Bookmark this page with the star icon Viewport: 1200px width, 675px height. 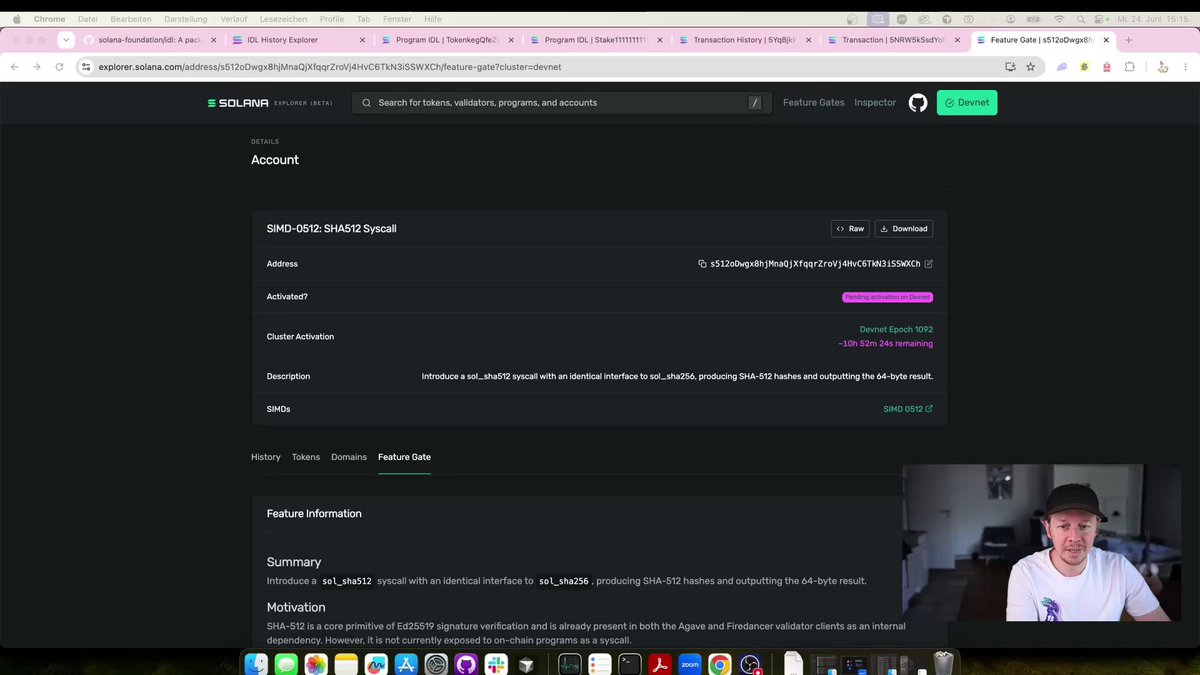1031,66
